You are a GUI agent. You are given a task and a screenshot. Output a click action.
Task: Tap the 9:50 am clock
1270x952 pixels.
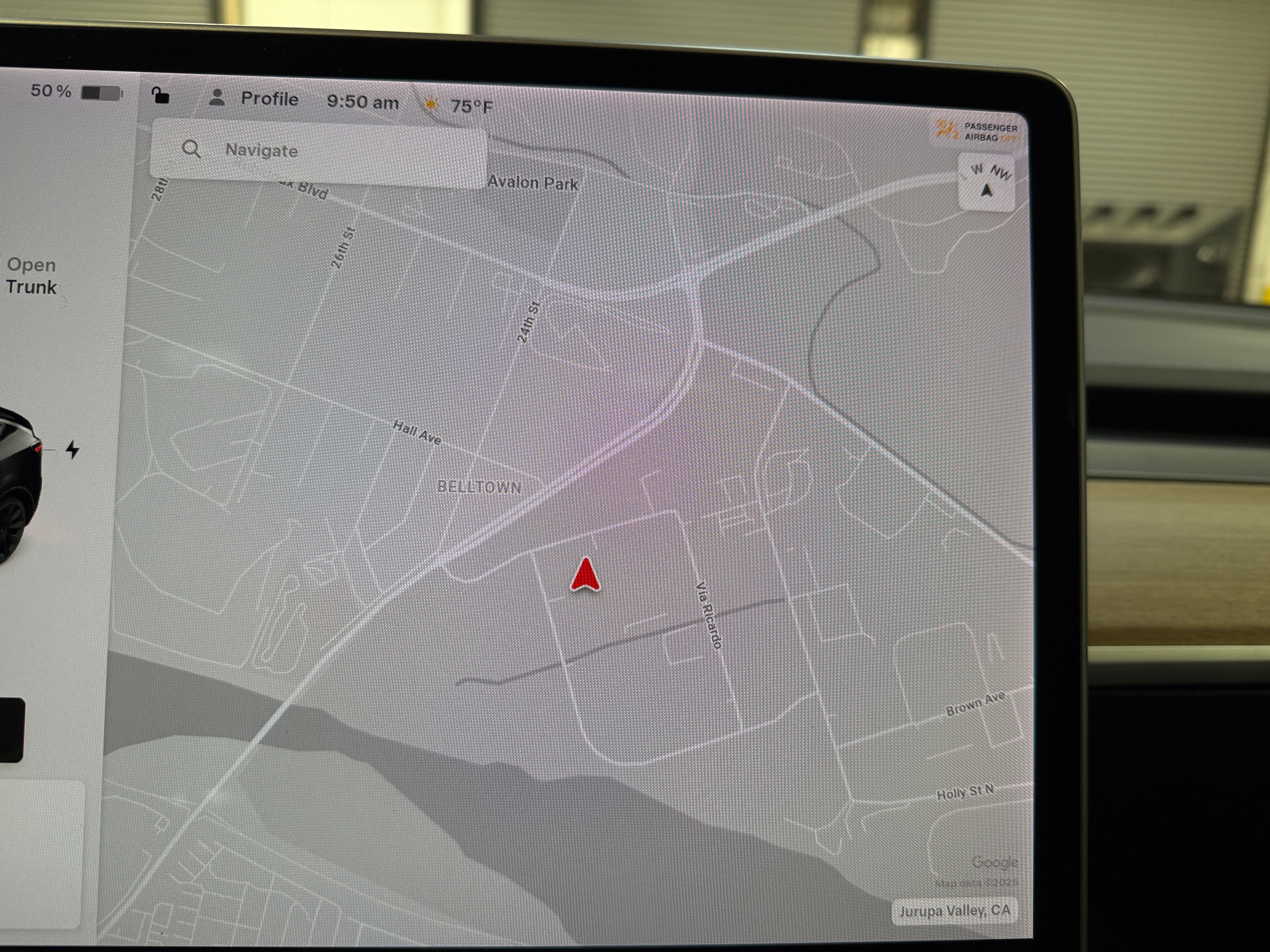pyautogui.click(x=362, y=102)
